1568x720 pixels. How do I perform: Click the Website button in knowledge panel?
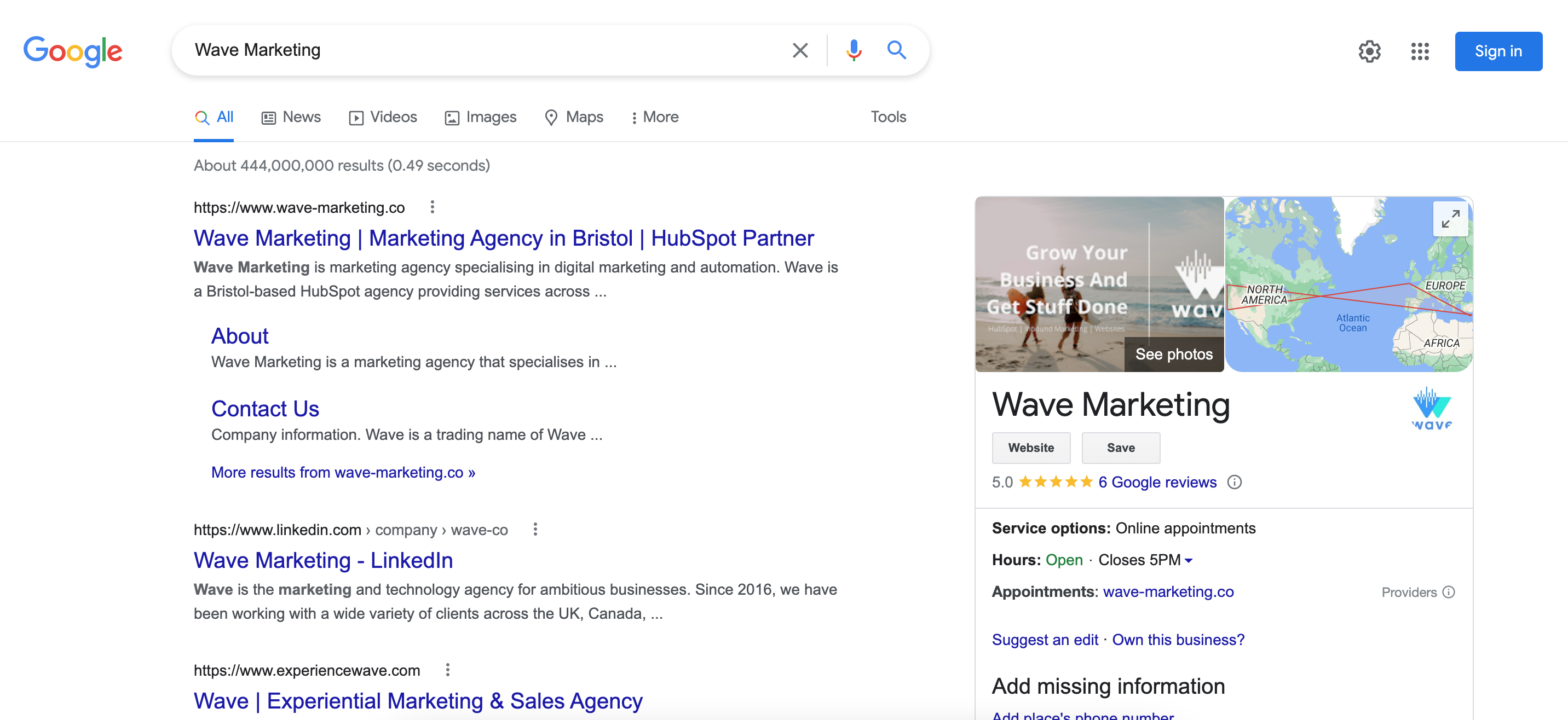click(1030, 448)
